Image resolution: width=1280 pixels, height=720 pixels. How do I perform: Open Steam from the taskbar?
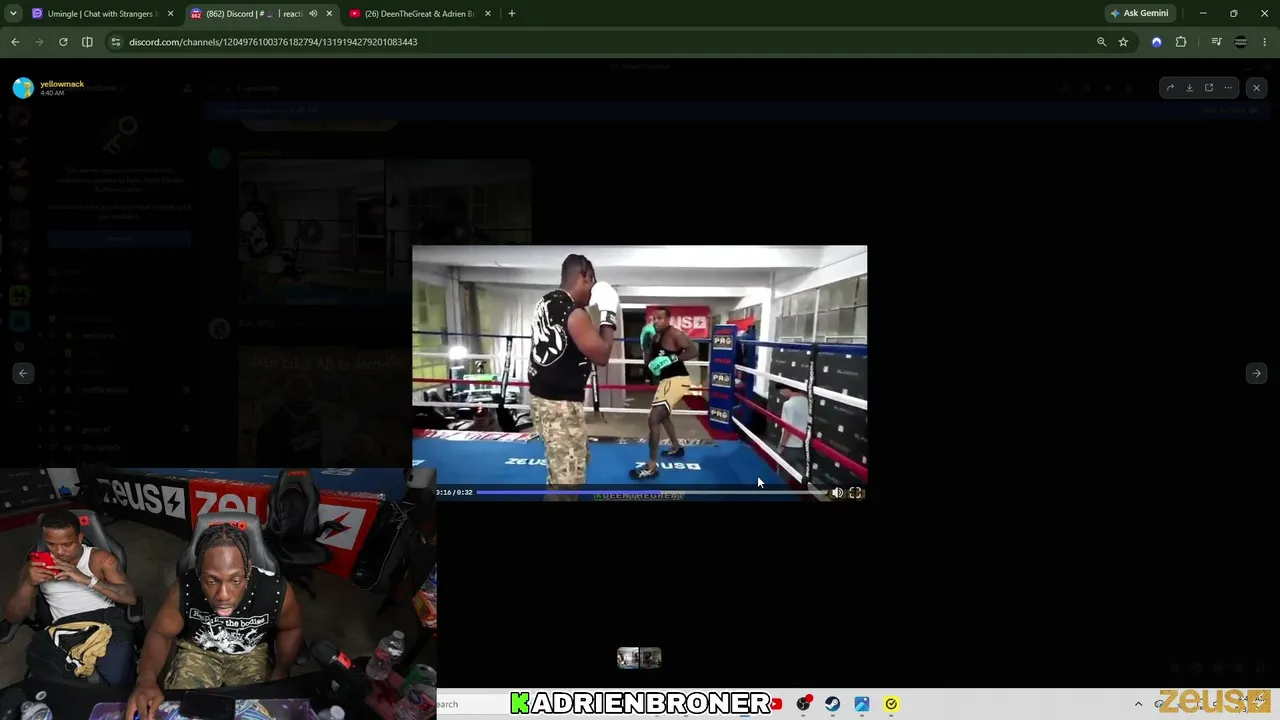click(832, 704)
